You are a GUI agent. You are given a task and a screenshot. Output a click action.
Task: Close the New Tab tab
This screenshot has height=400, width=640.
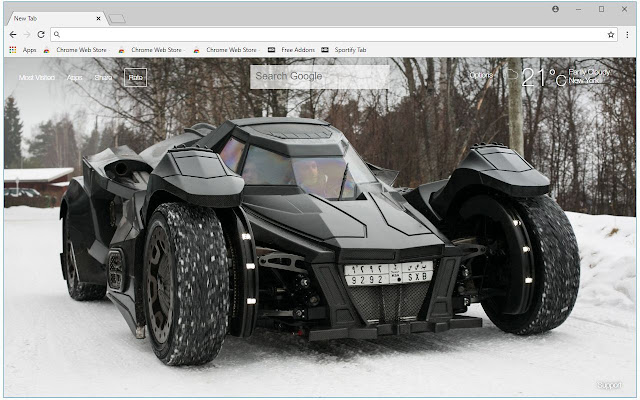(x=98, y=18)
